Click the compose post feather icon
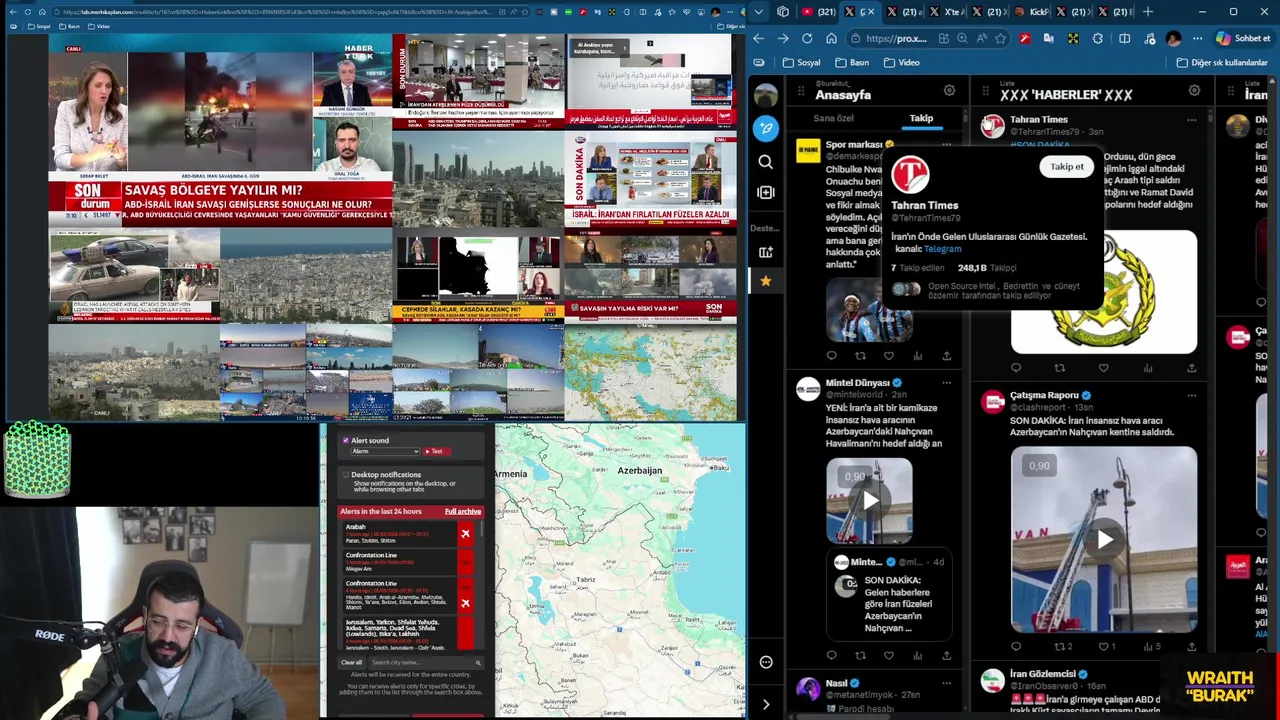Viewport: 1280px width, 720px height. (x=766, y=128)
